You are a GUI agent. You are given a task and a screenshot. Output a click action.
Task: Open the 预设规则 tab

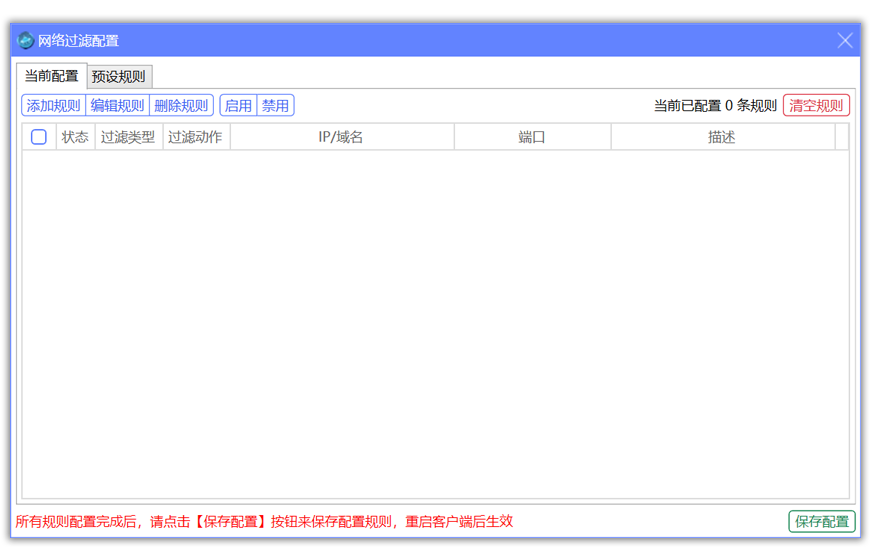click(118, 77)
